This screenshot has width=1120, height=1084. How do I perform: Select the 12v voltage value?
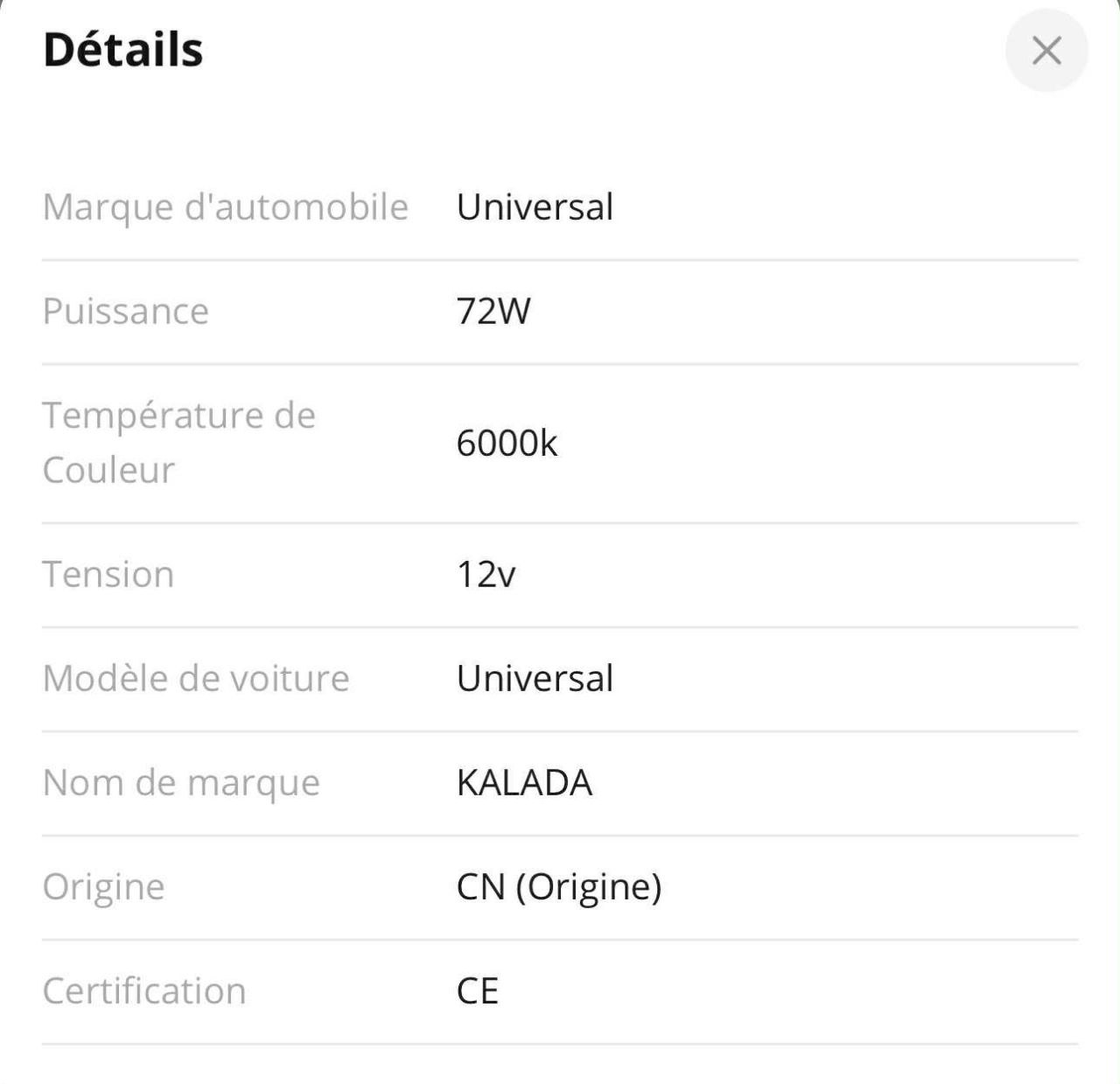click(486, 575)
